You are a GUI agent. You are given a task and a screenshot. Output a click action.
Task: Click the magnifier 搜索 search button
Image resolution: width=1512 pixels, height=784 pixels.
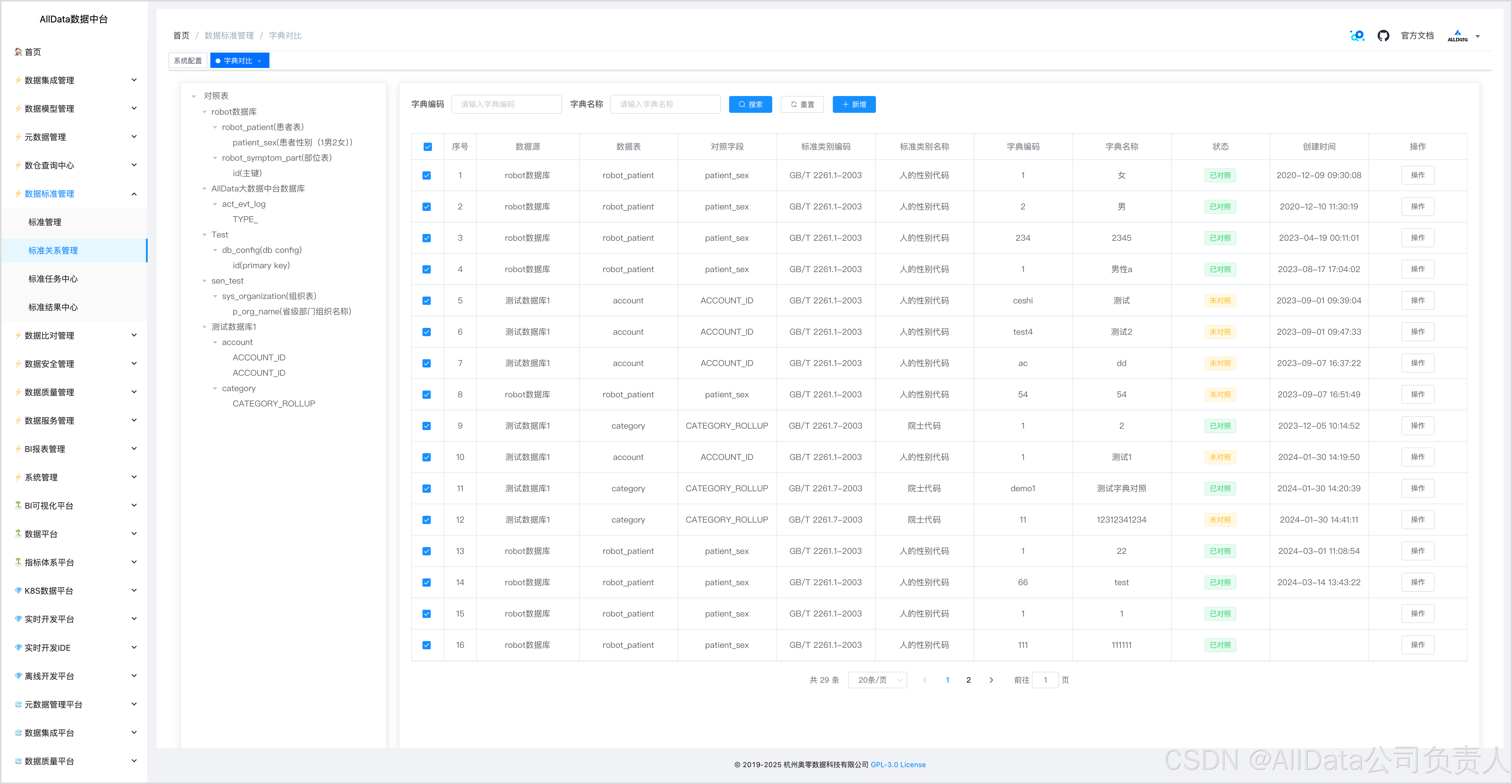point(750,105)
